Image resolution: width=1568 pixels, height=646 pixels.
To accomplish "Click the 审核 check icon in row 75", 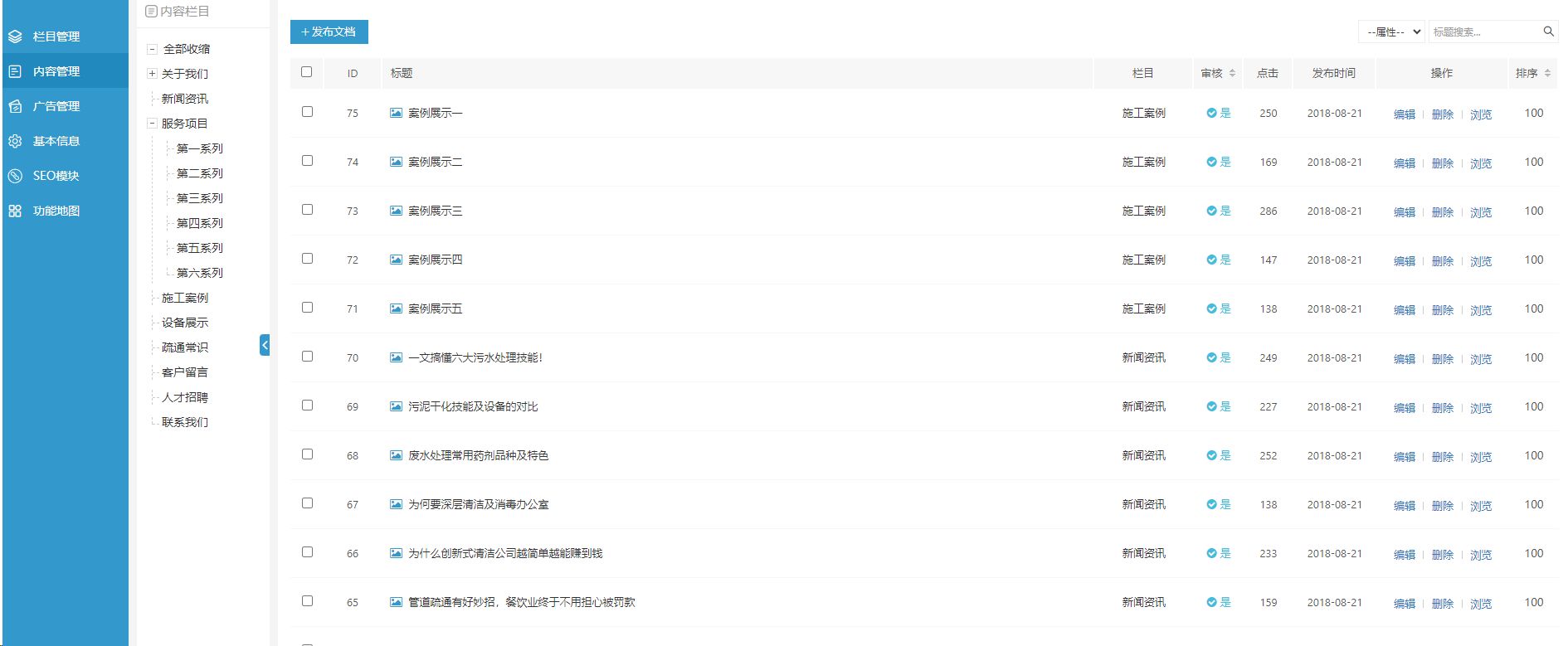I will coord(1211,113).
